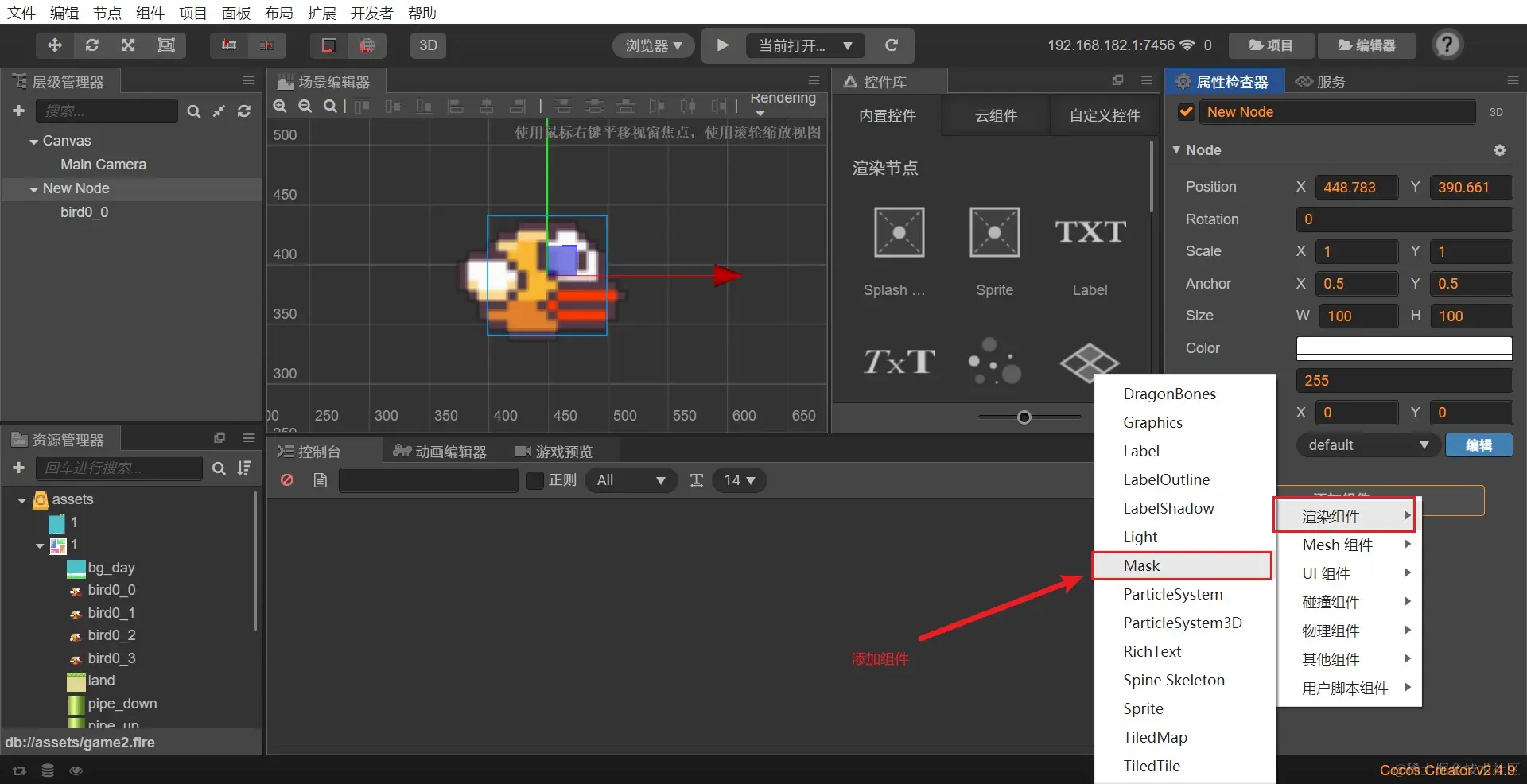The width and height of the screenshot is (1527, 784).
Task: Select the rotate transform tool
Action: pyautogui.click(x=91, y=45)
